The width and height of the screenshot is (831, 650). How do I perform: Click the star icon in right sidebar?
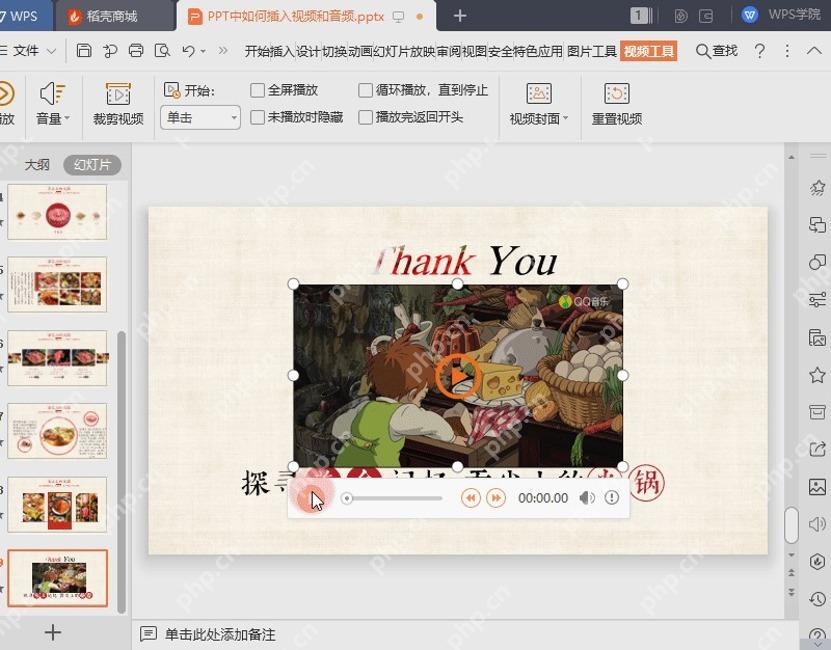[817, 375]
